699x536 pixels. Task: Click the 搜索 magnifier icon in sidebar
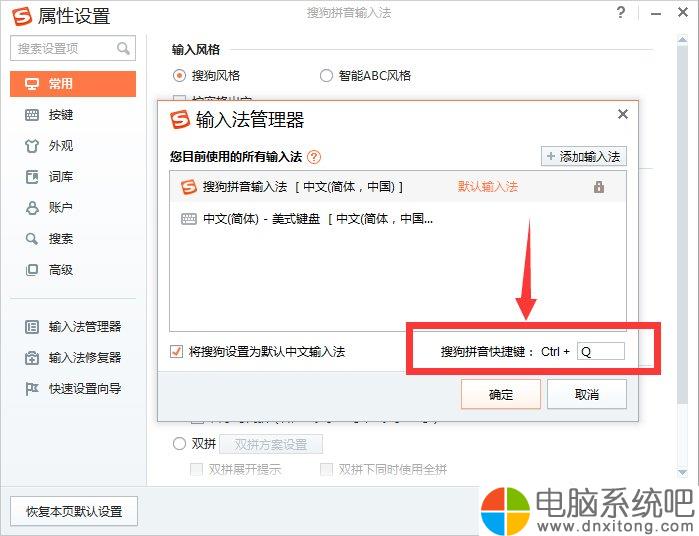pos(32,239)
